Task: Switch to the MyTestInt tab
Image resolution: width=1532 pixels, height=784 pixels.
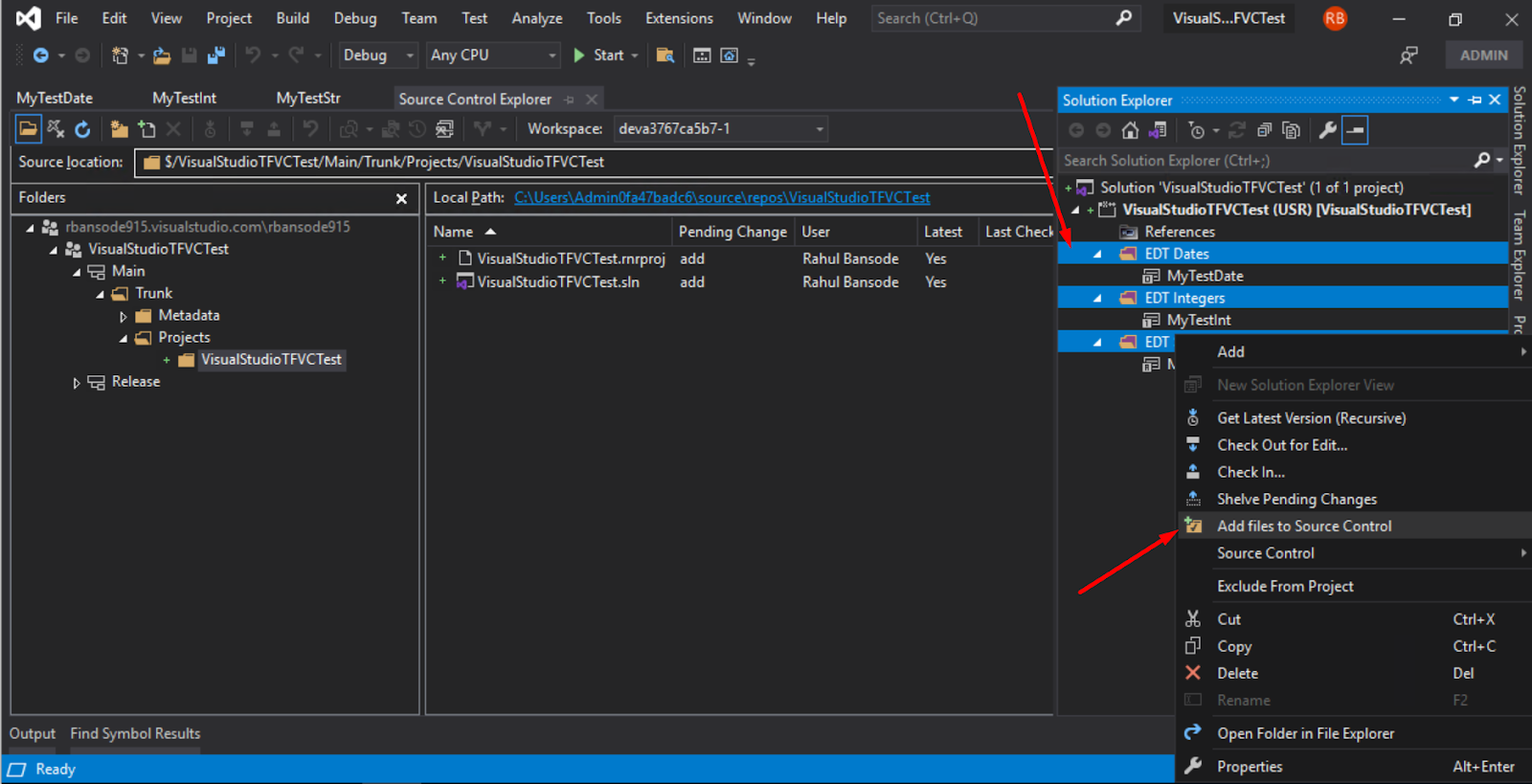Action: point(184,98)
